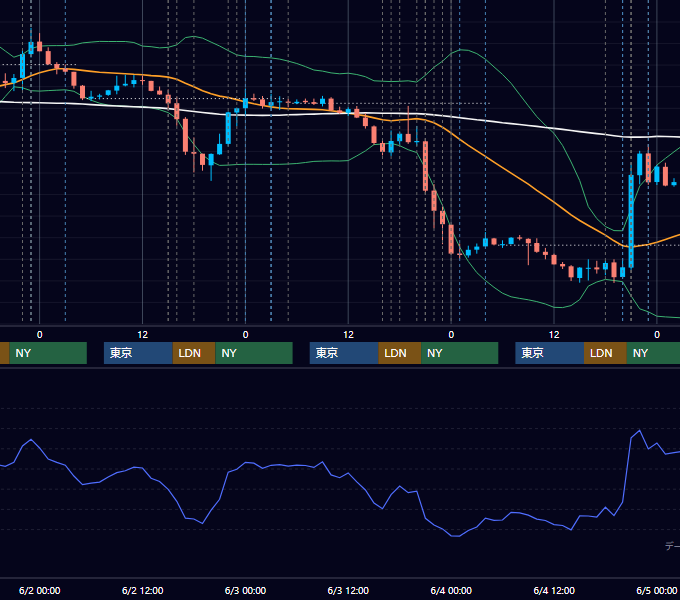
Task: Click the 6/4 00:00 date label
Action: click(451, 590)
